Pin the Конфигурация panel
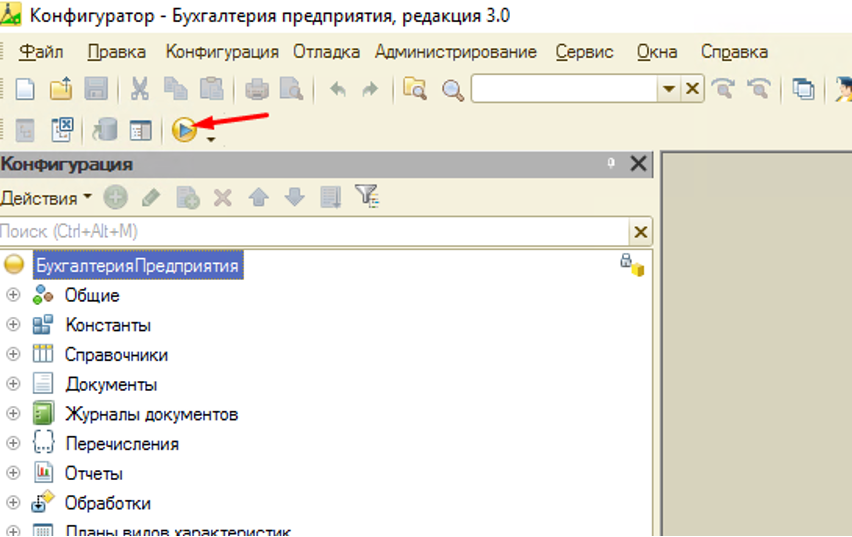This screenshot has height=537, width=852. [611, 163]
